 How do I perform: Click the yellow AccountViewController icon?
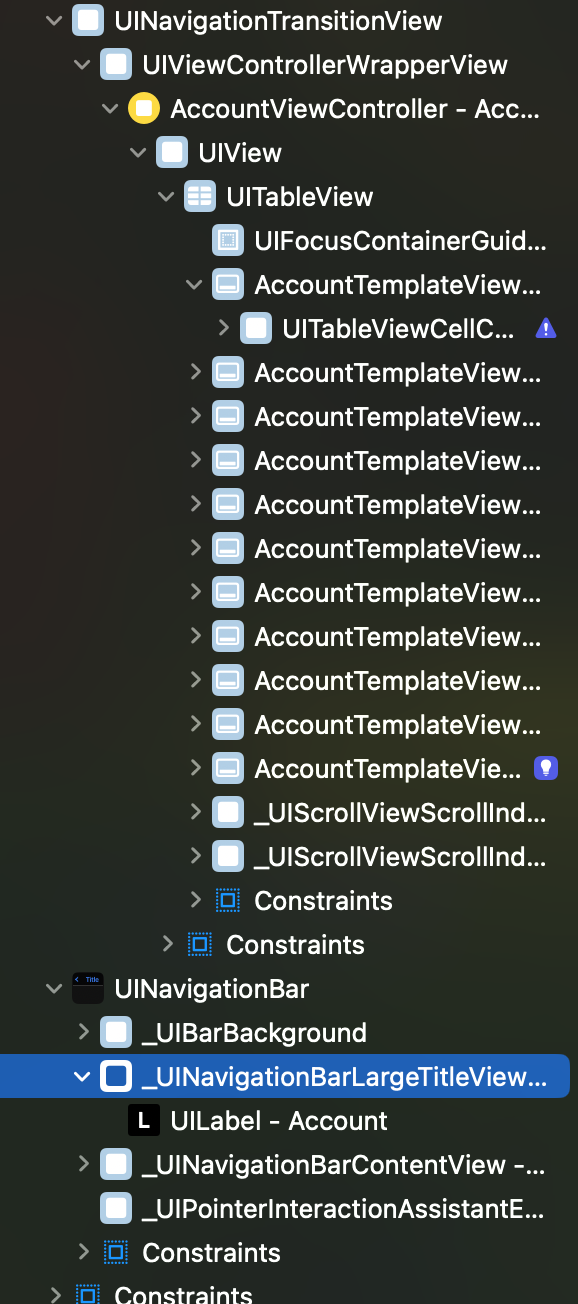tap(144, 109)
